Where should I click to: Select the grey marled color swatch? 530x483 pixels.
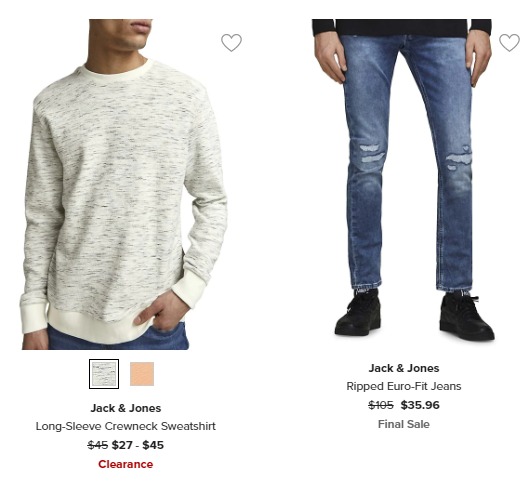tap(104, 374)
